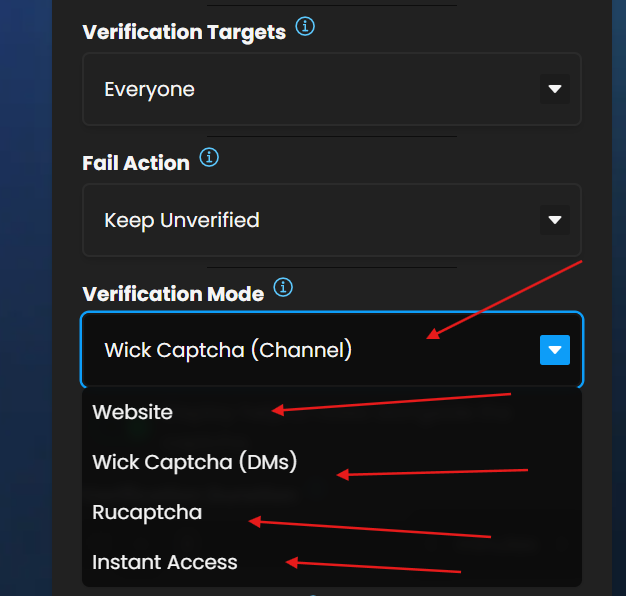Click the Keep Unverified selection field
The height and width of the screenshot is (596, 626).
330,219
